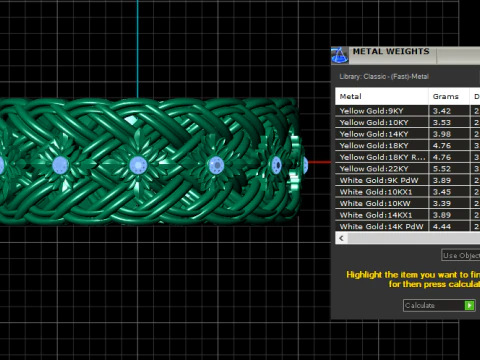Select the Yellow Gold:18KY row

pos(407,146)
